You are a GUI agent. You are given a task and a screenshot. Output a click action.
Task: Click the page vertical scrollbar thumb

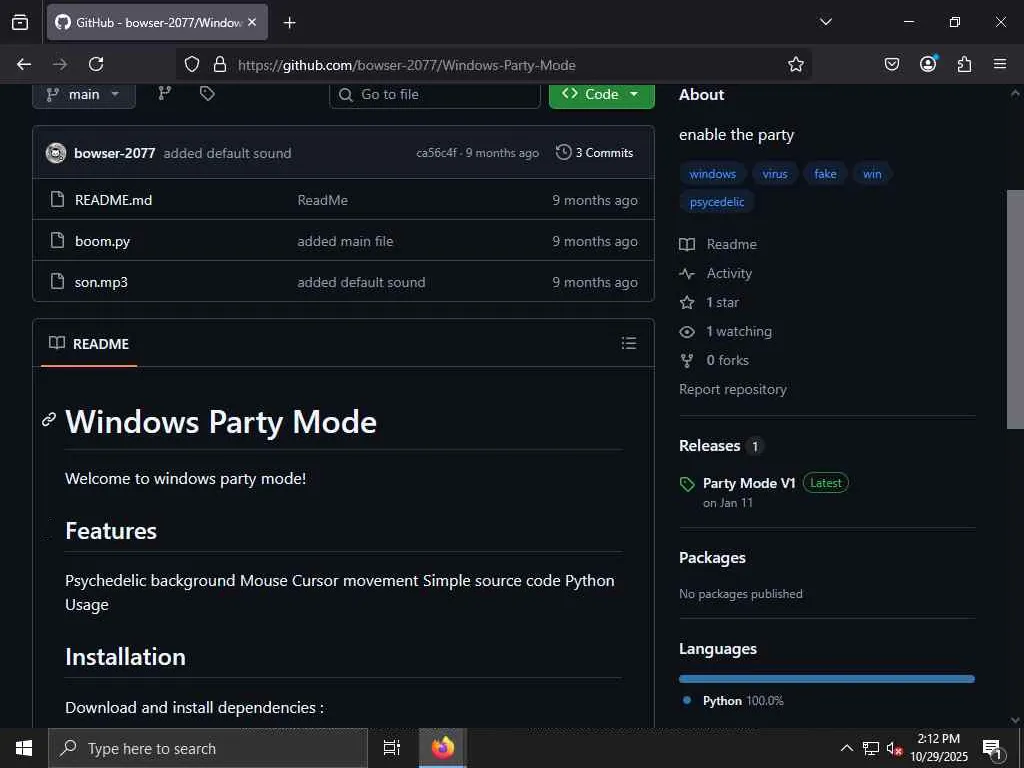1015,310
